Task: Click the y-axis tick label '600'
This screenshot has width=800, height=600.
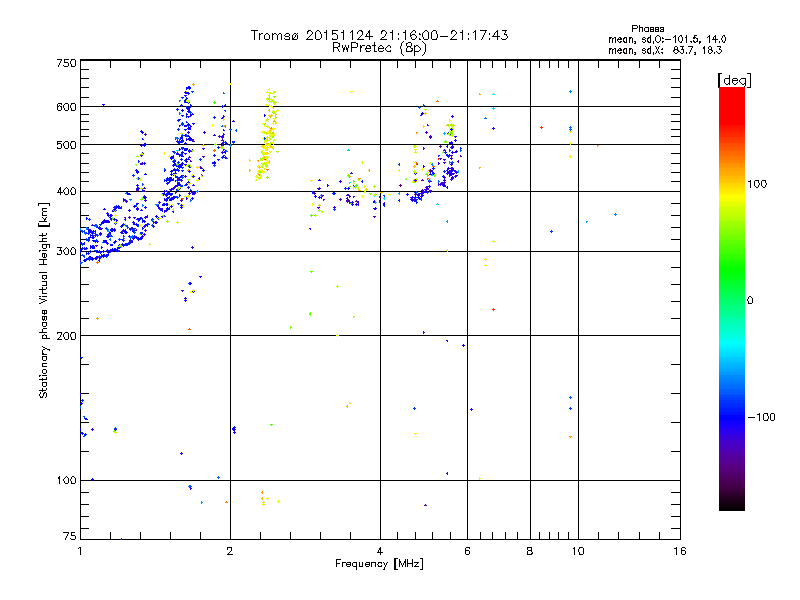Action: 66,107
